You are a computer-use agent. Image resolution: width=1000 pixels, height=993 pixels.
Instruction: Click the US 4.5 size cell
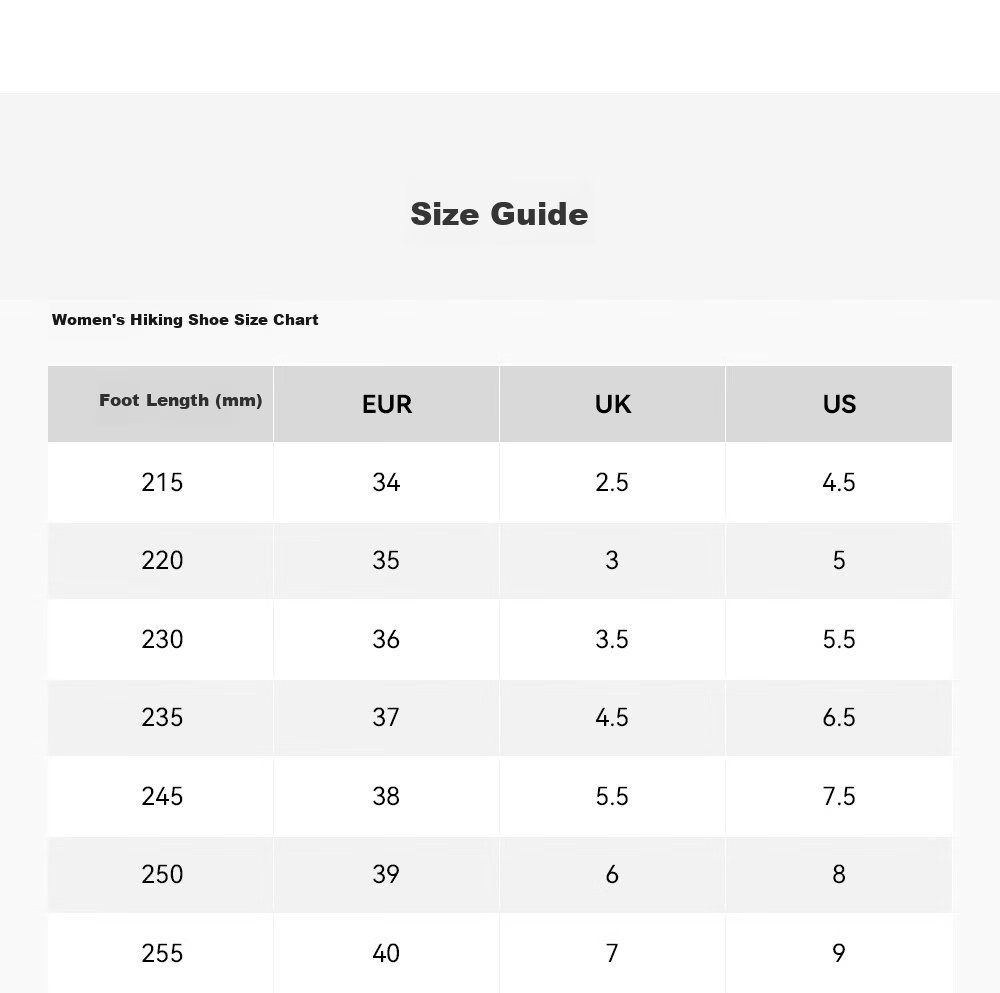pyautogui.click(x=839, y=482)
